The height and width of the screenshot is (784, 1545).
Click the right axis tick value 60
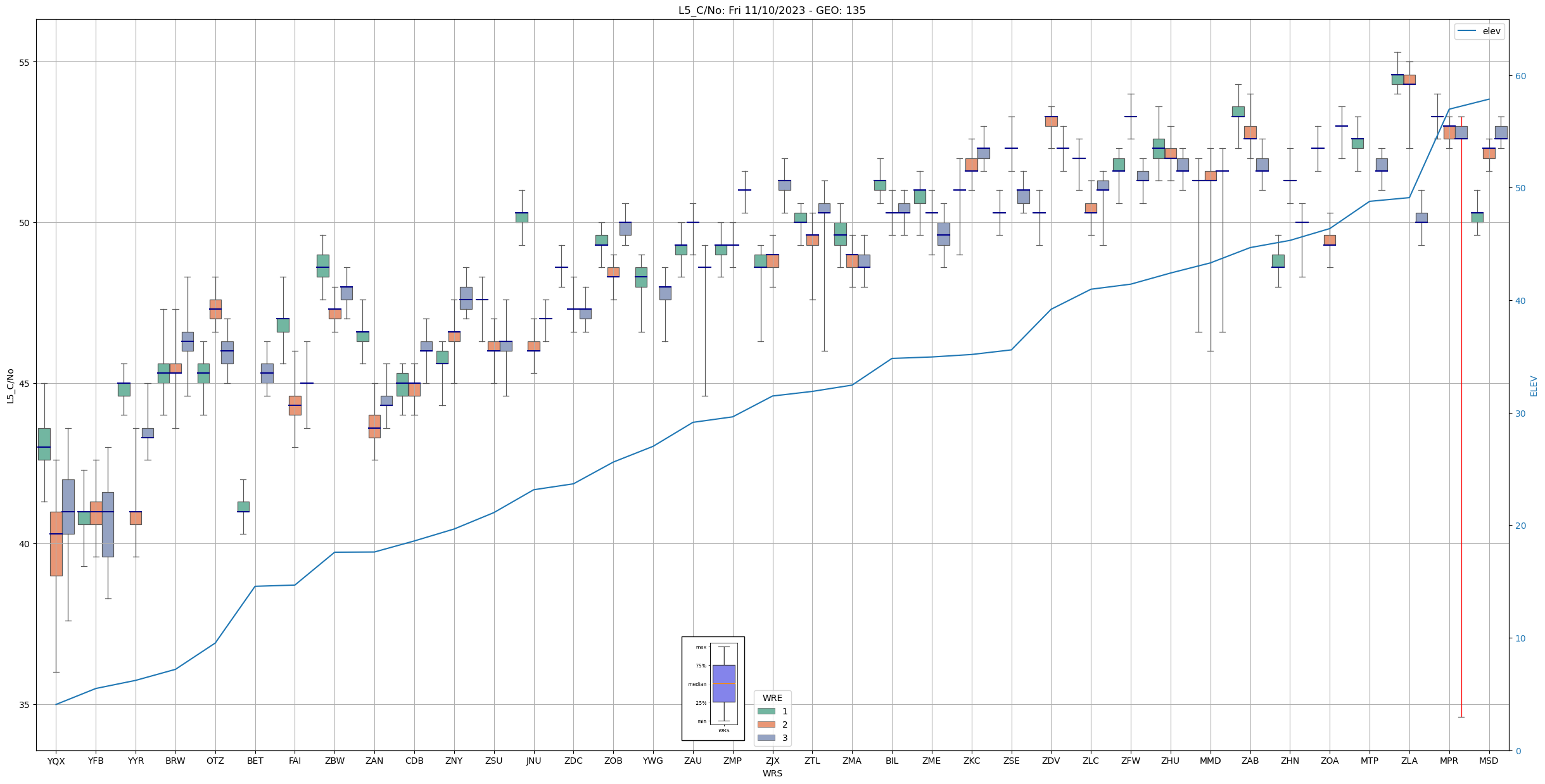coord(1520,76)
